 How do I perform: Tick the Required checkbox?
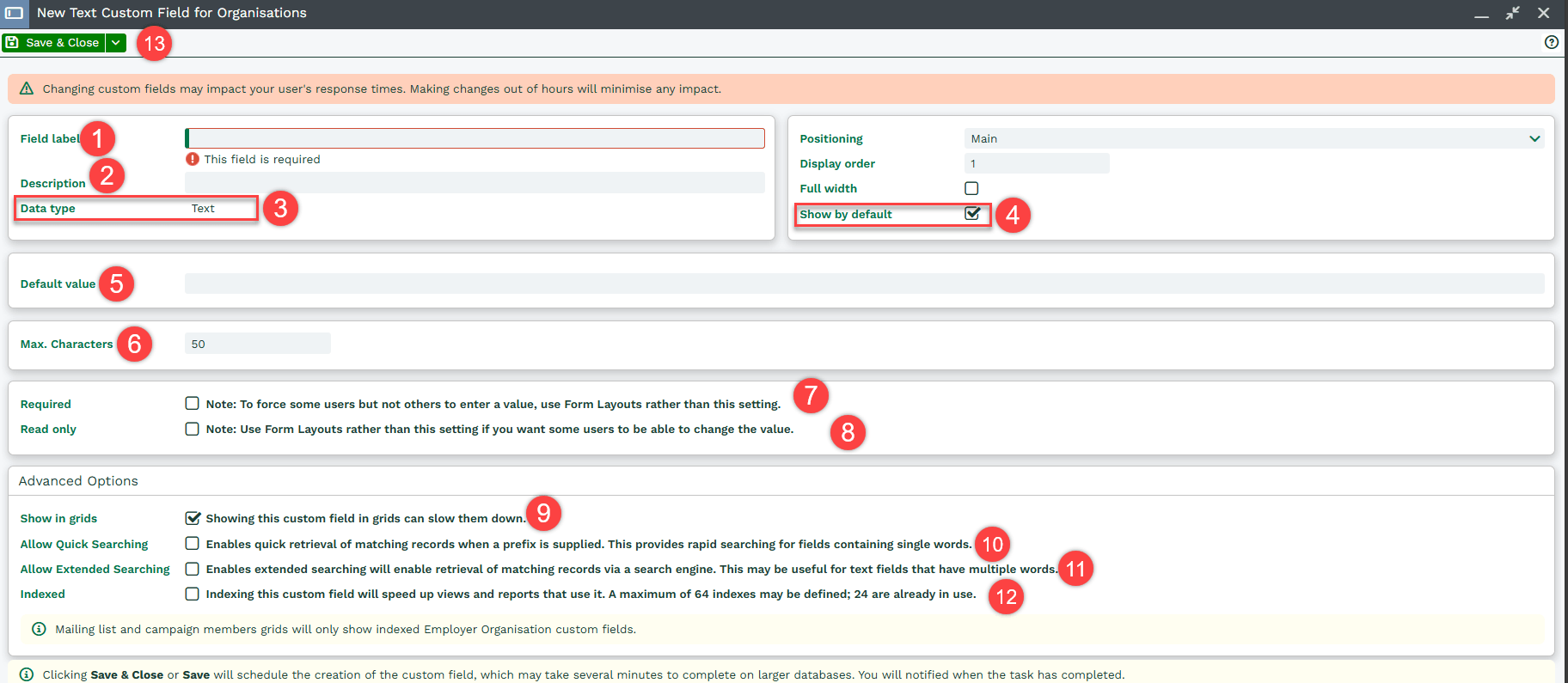pyautogui.click(x=193, y=403)
